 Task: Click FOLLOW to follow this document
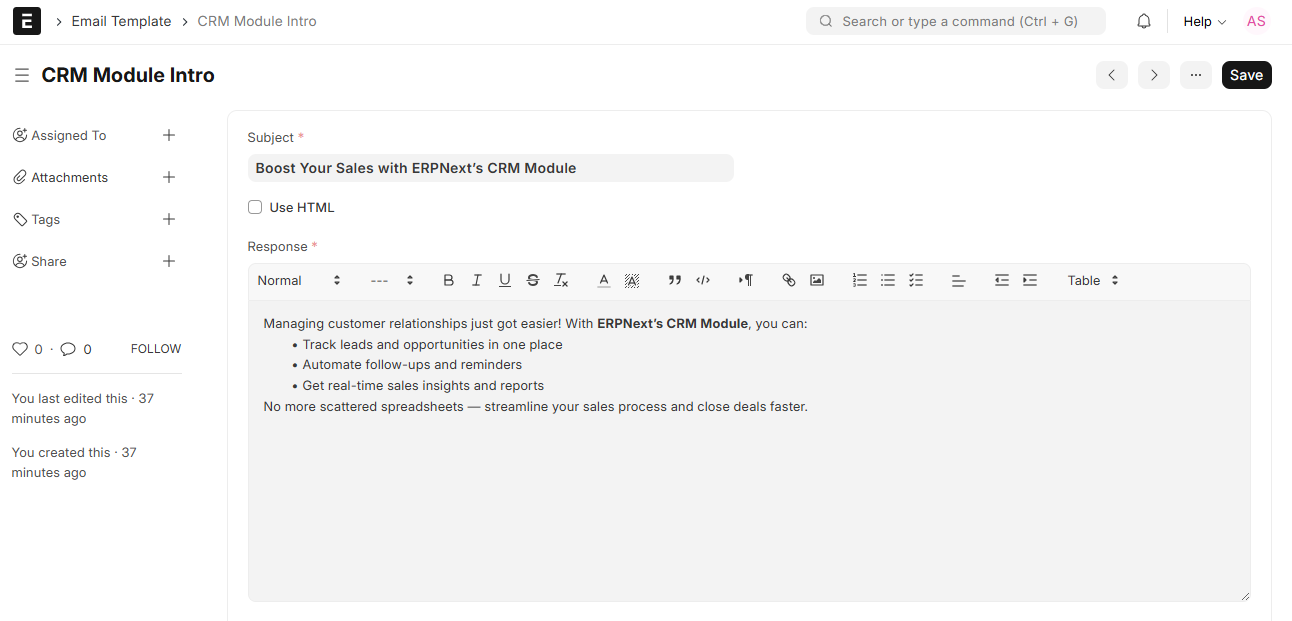tap(156, 349)
